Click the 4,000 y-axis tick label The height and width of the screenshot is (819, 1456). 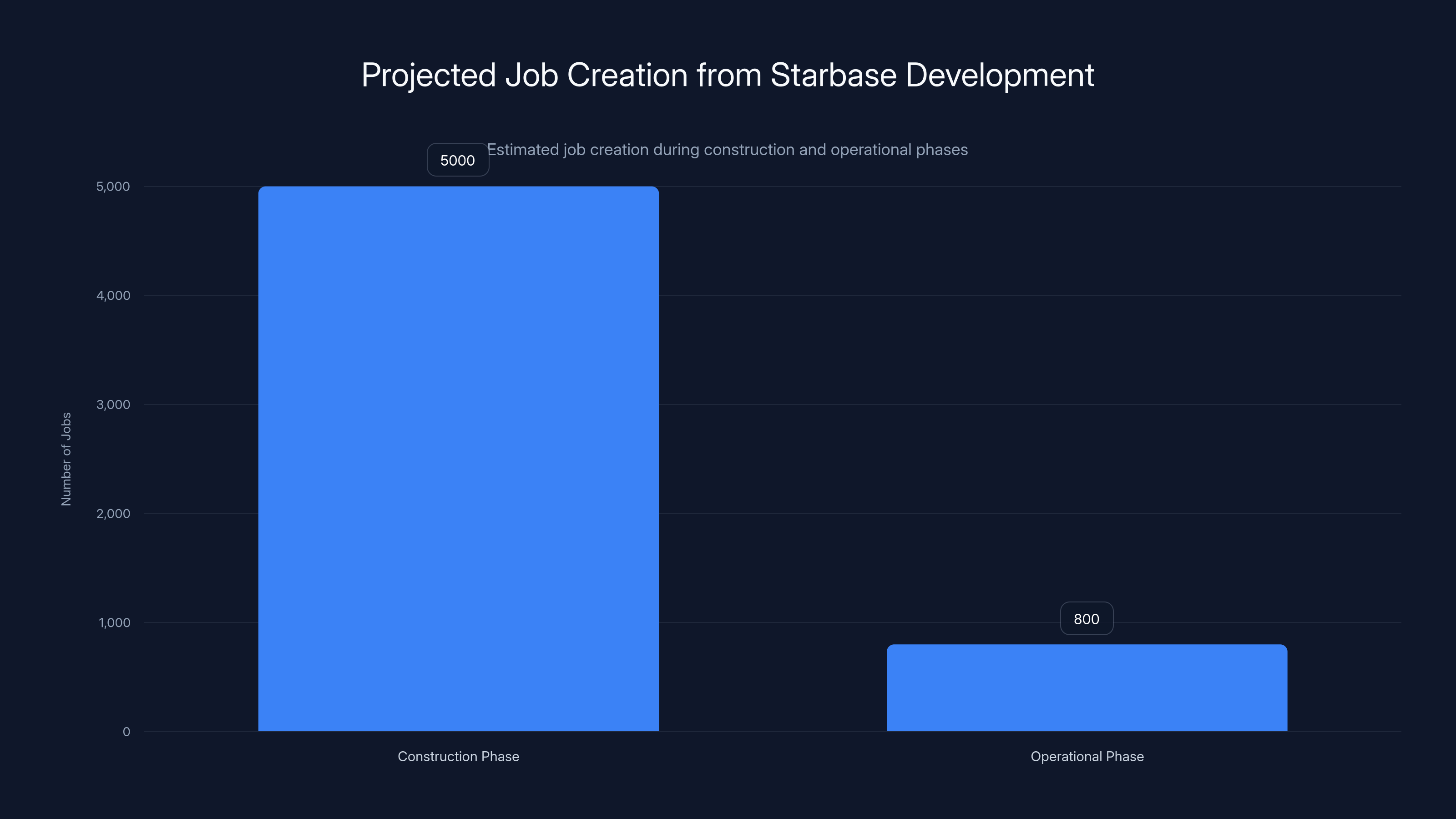tap(113, 296)
